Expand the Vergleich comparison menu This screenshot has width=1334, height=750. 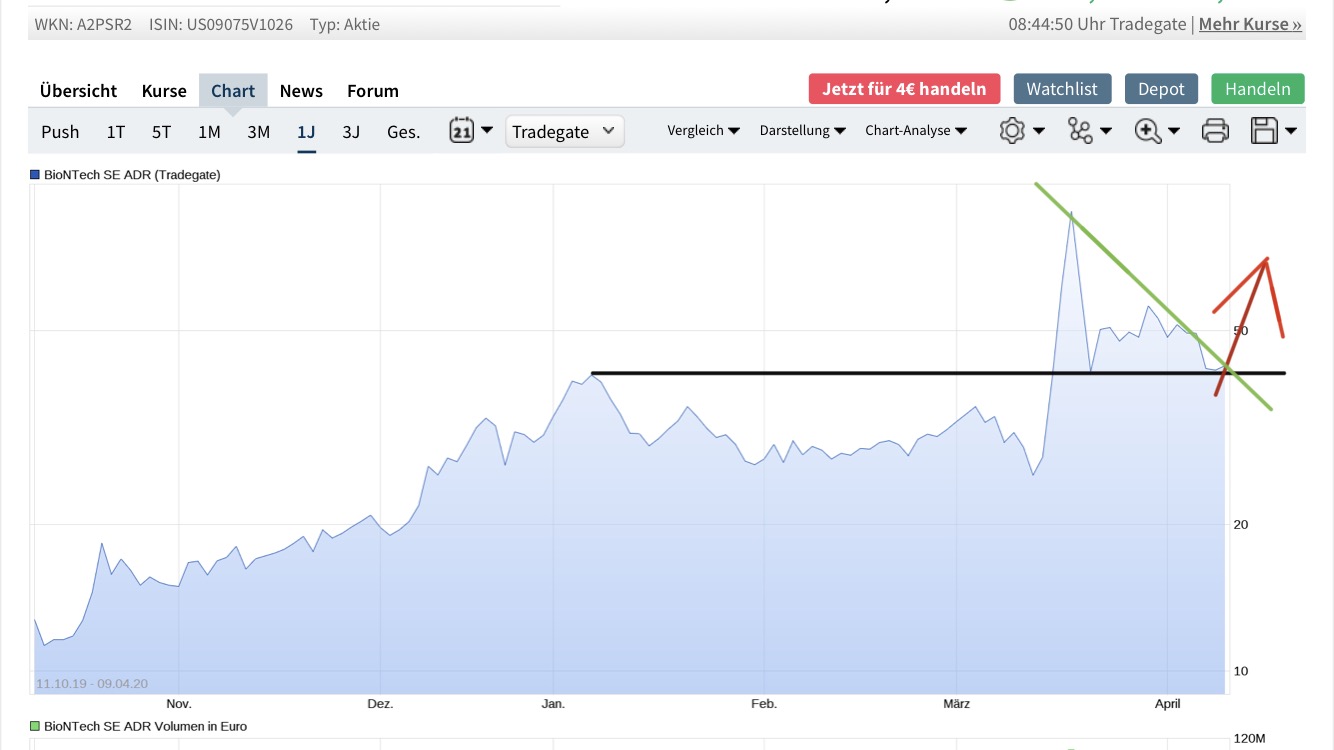[x=703, y=131]
